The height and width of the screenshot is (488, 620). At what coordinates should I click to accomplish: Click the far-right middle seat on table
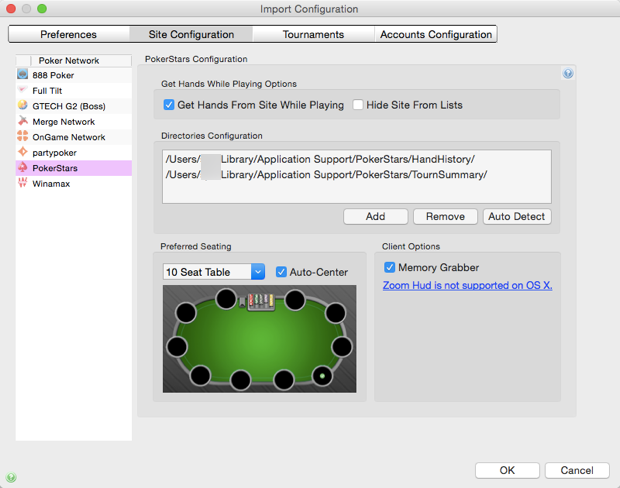(342, 347)
